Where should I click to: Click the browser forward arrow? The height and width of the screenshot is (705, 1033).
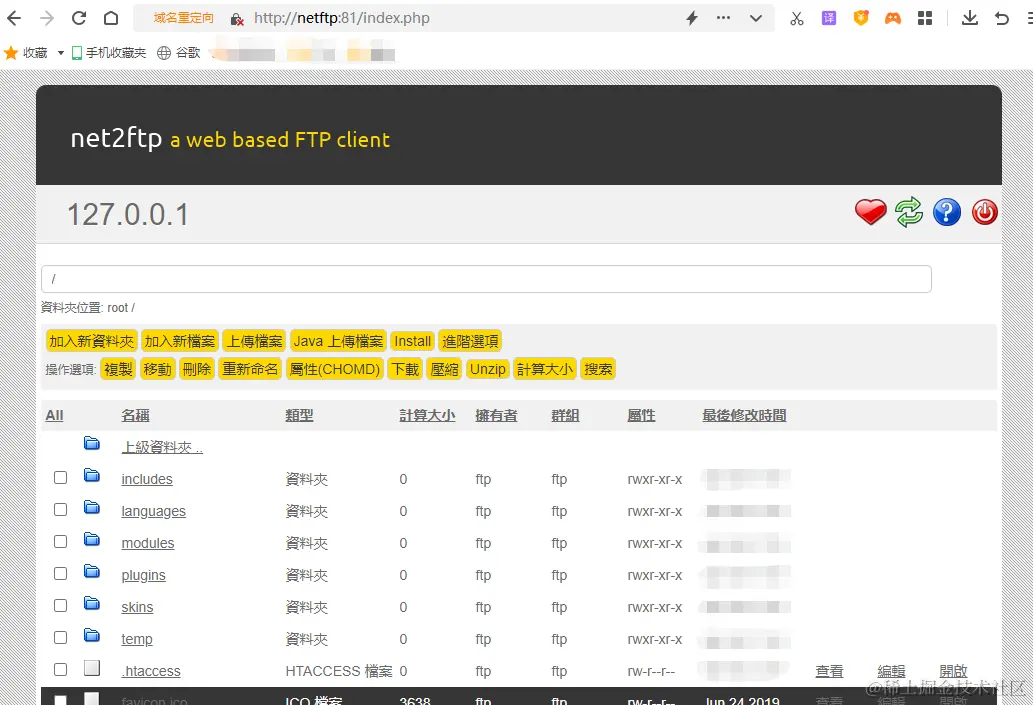coord(47,18)
